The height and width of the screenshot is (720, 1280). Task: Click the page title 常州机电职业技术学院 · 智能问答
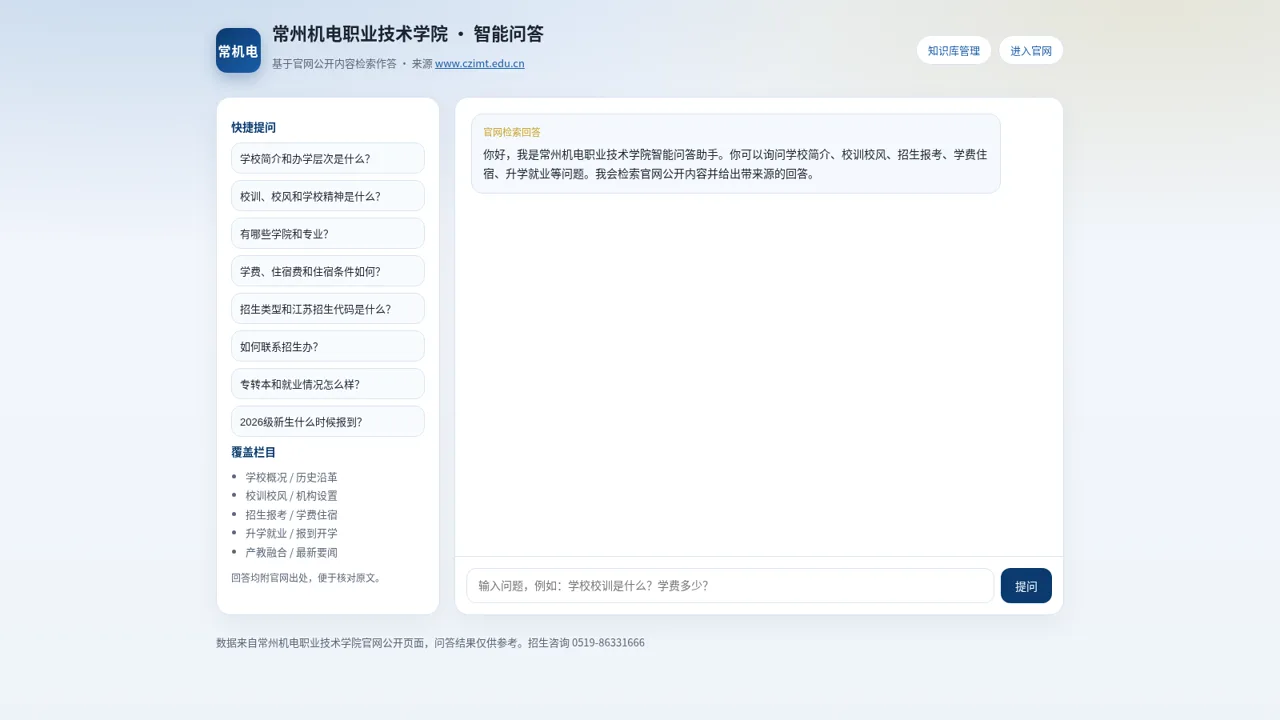click(408, 34)
